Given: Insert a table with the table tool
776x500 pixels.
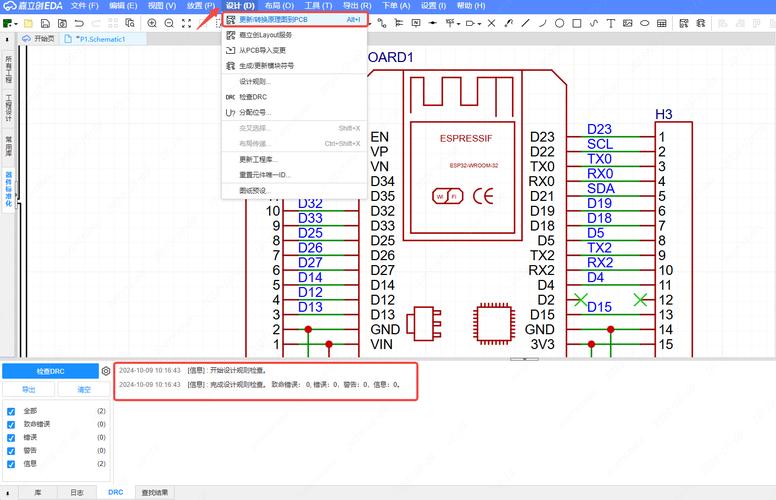Looking at the screenshot, I should click(x=662, y=23).
